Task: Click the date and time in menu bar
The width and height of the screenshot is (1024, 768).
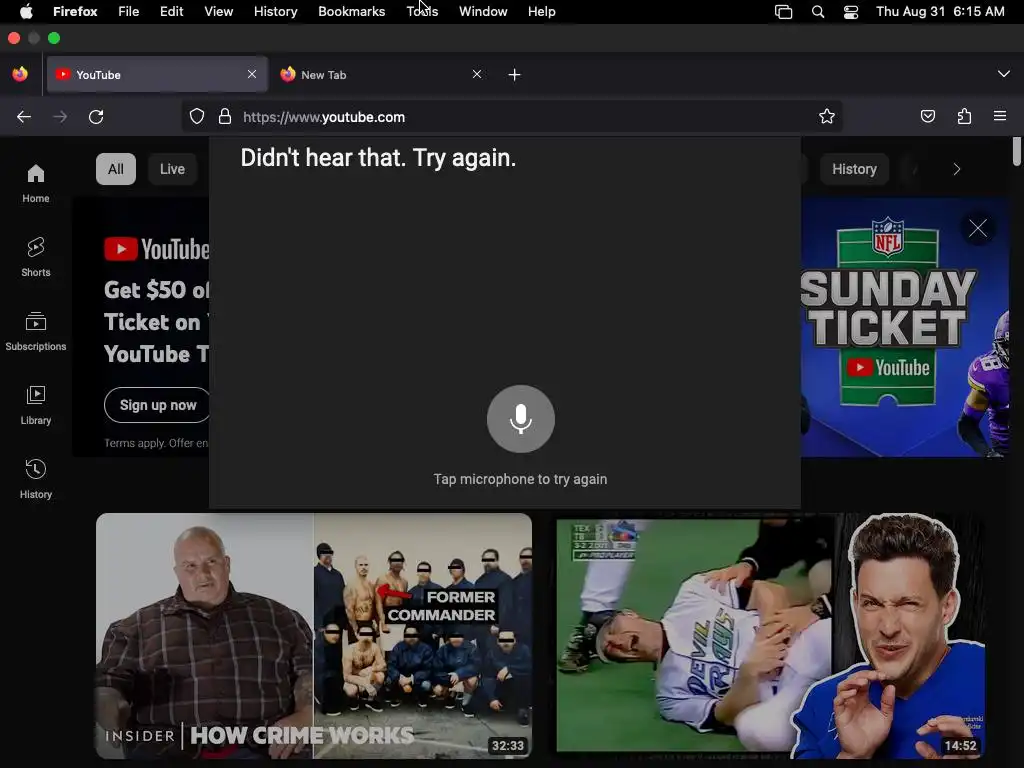Action: tap(940, 12)
